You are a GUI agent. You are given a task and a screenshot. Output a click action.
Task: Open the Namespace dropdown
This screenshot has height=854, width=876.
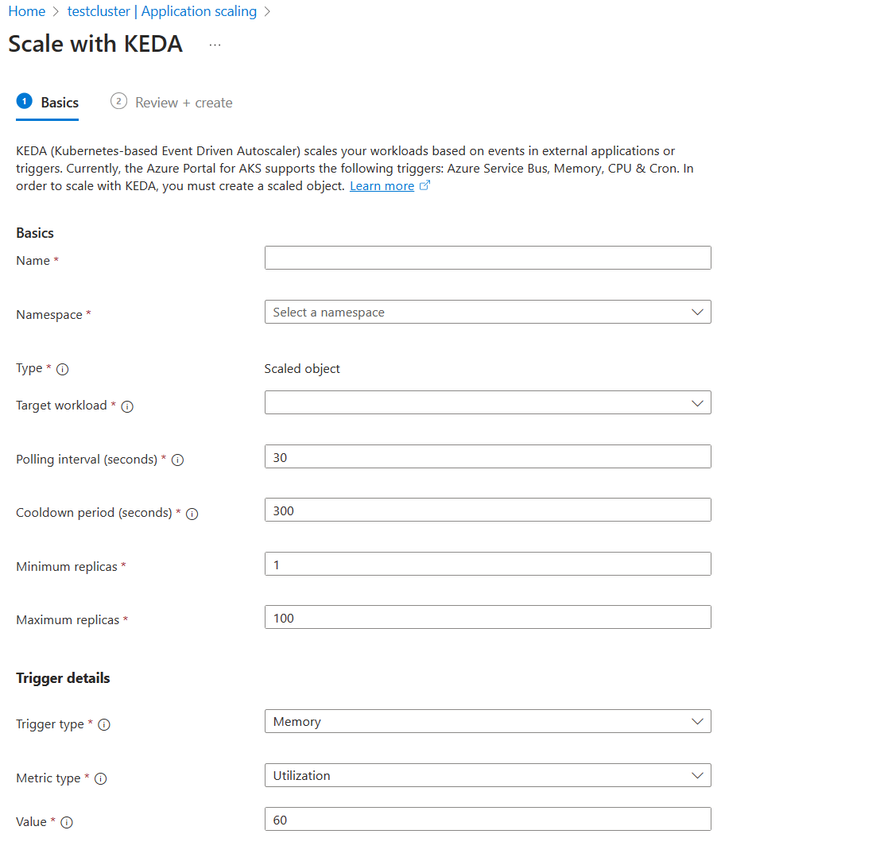point(487,312)
